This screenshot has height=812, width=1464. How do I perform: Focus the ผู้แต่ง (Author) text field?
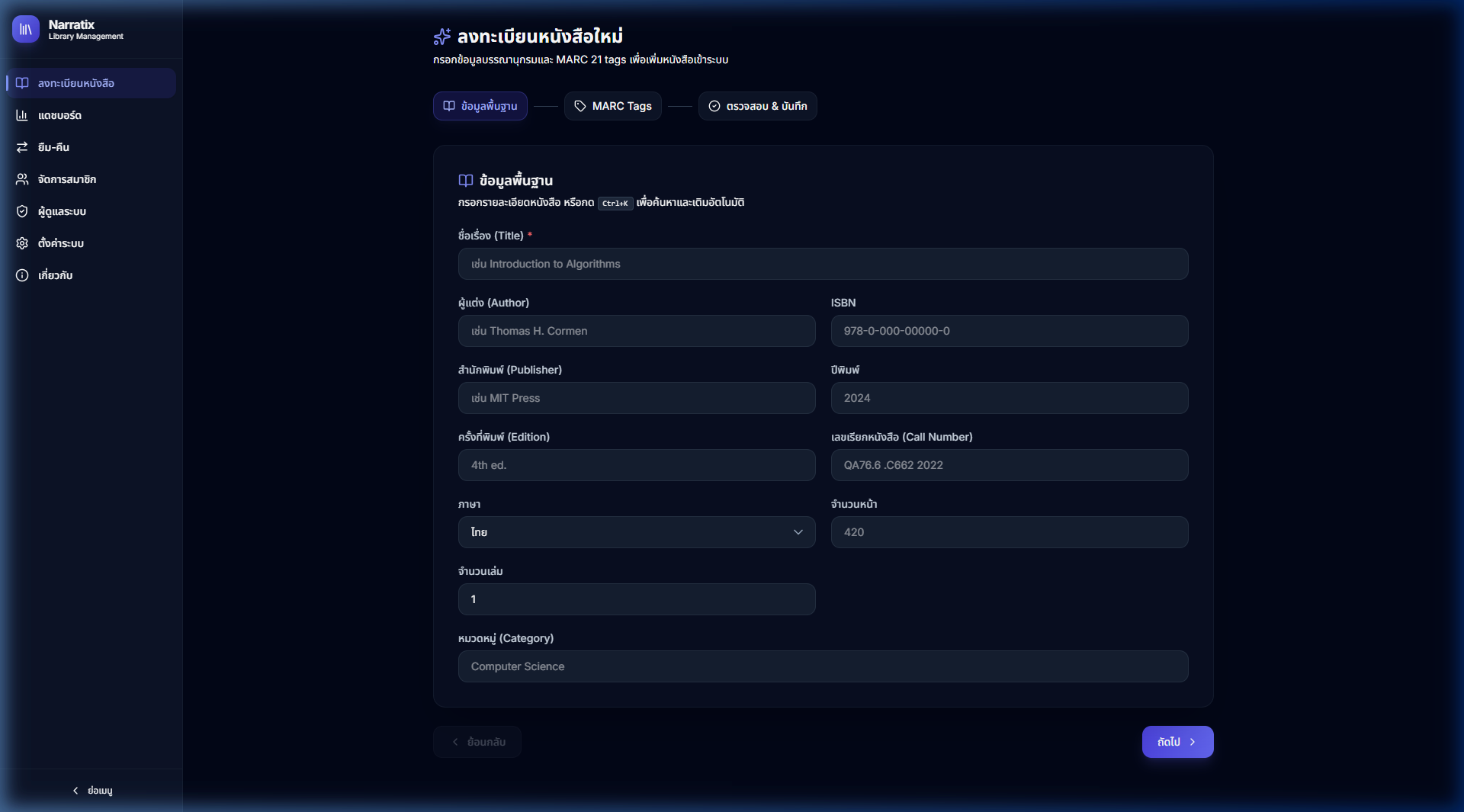[636, 331]
